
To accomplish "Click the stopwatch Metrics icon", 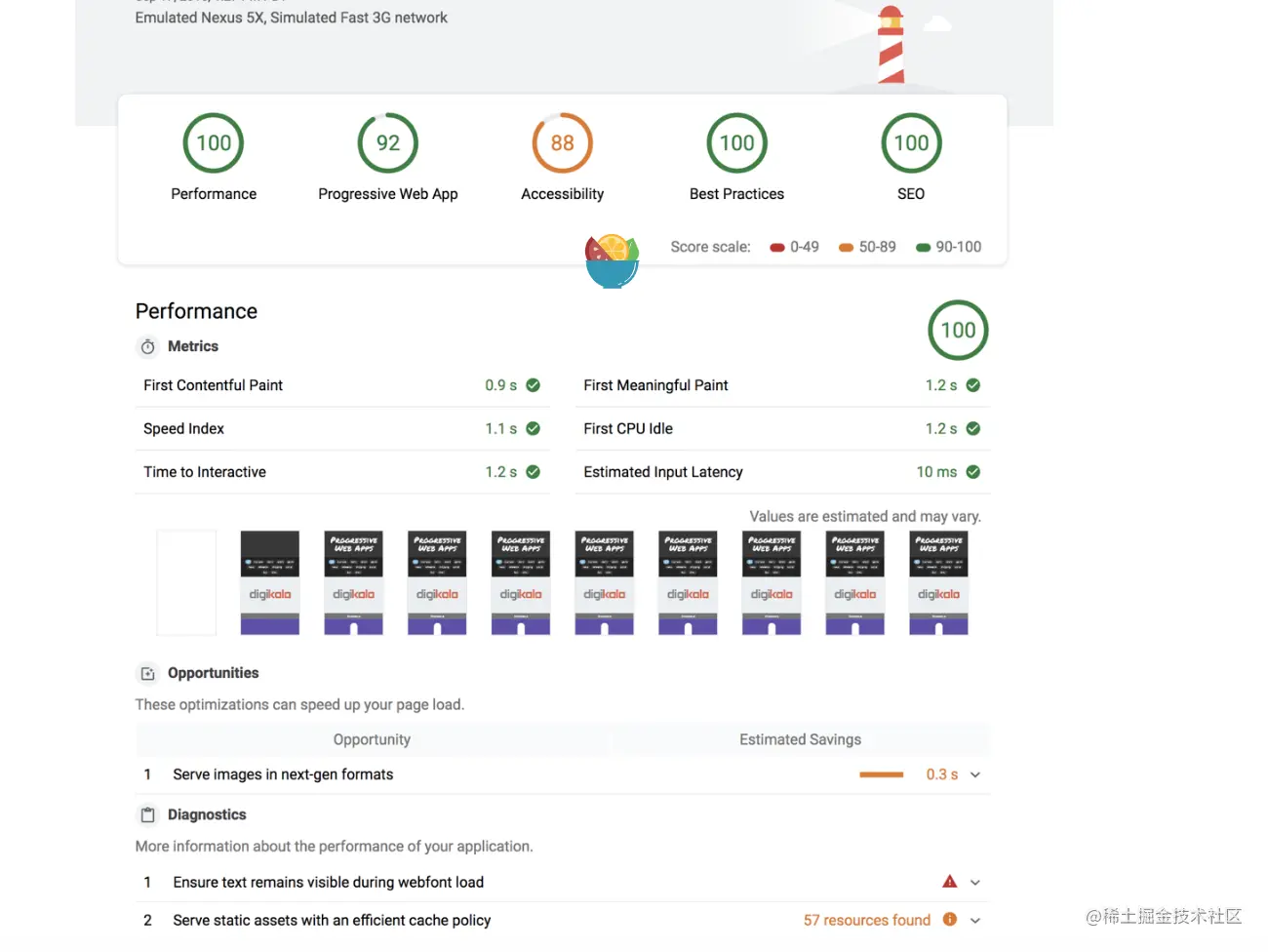I will (x=148, y=346).
